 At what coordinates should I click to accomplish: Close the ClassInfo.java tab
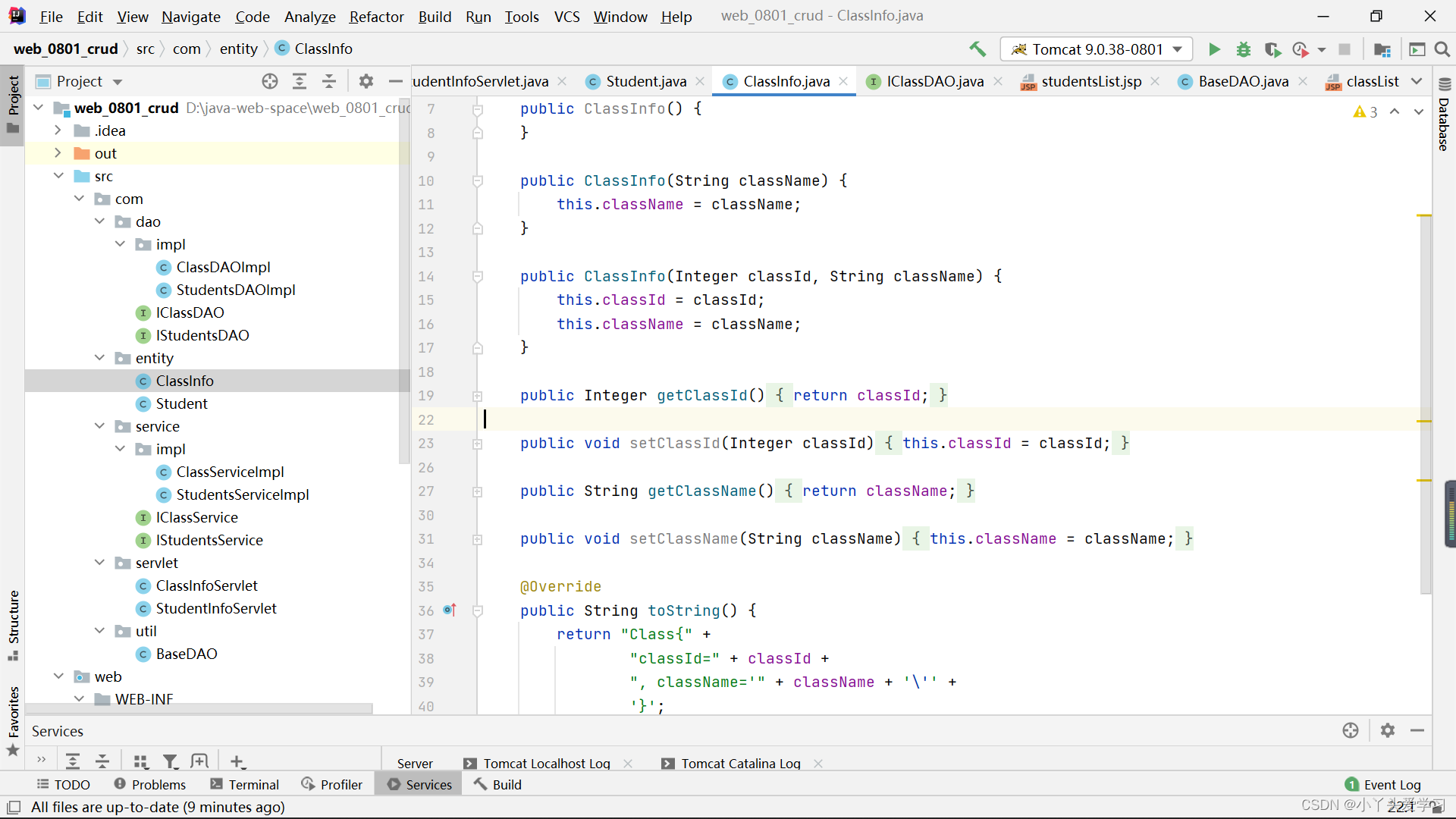click(843, 81)
